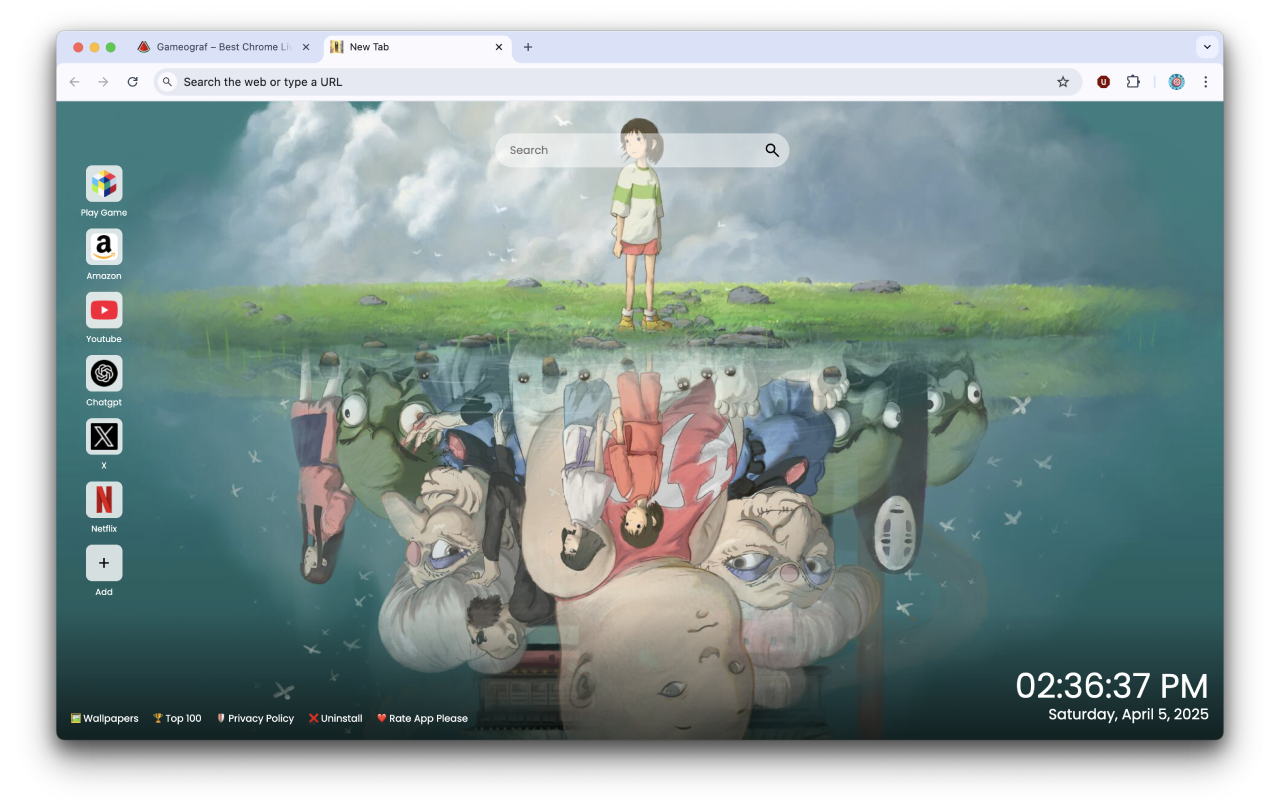Focus the page Search input field
This screenshot has width=1280, height=800.
click(642, 150)
